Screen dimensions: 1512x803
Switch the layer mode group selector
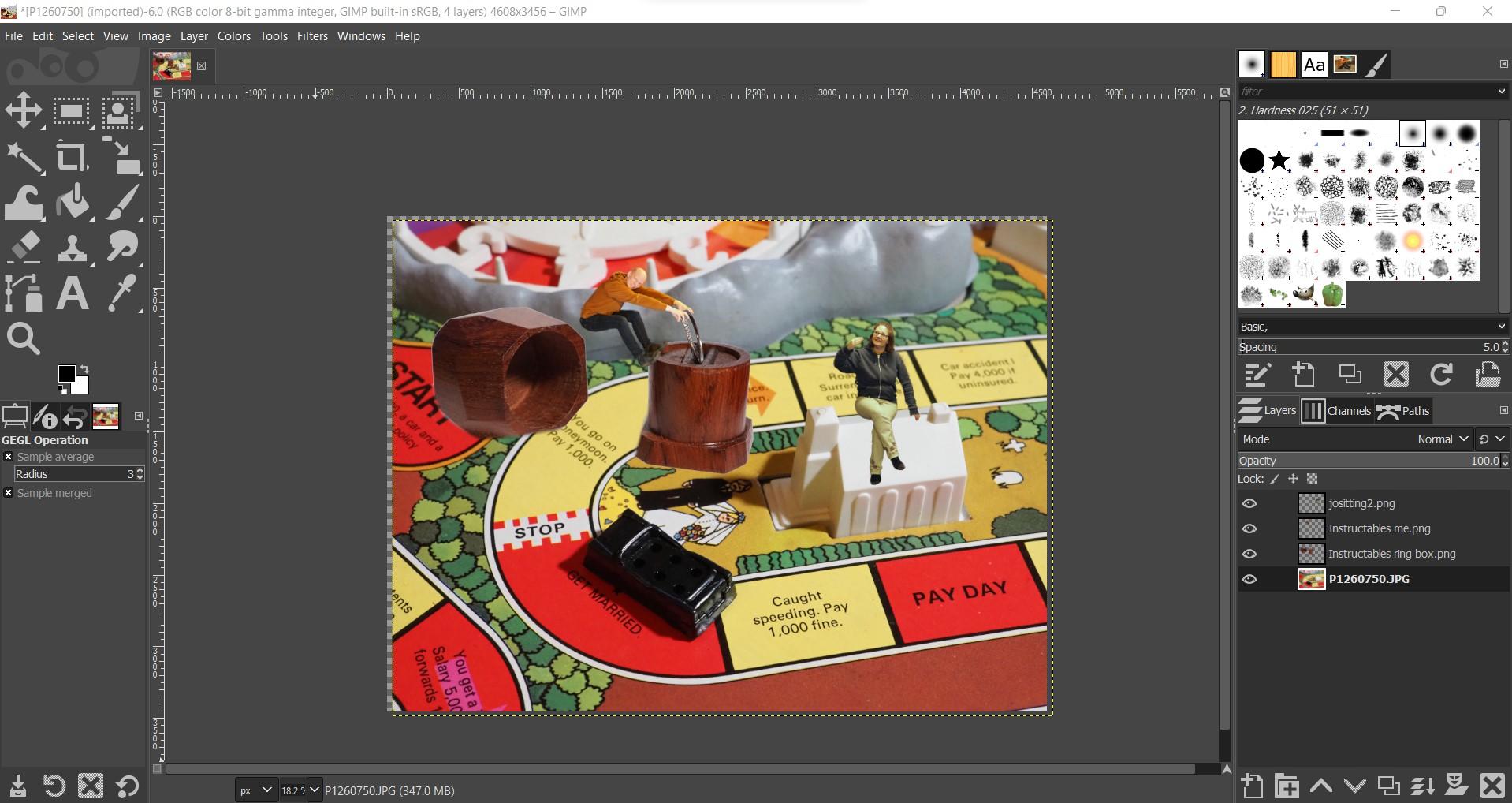click(x=1492, y=439)
